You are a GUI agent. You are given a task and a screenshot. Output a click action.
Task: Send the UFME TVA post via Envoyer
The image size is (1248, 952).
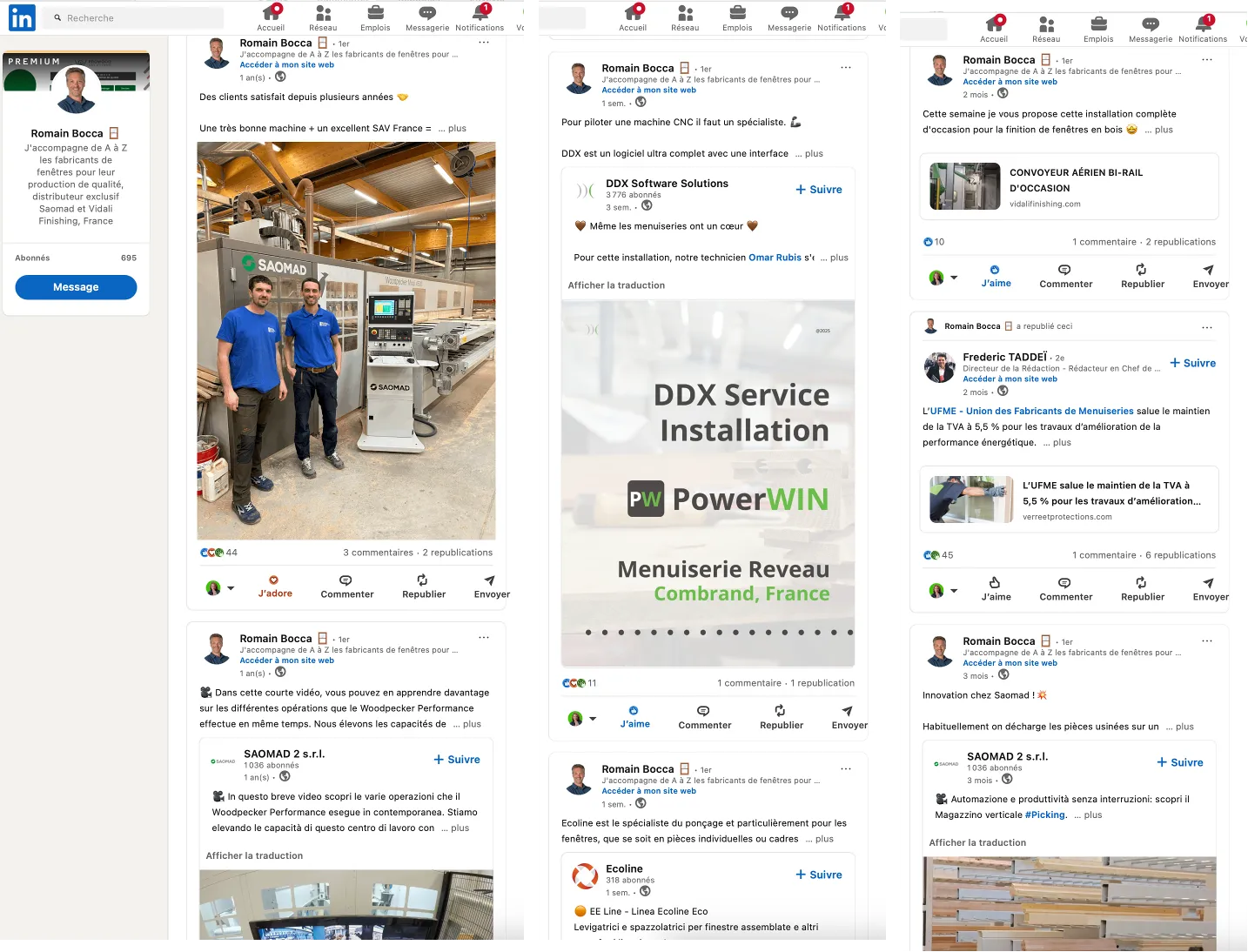(x=1210, y=589)
